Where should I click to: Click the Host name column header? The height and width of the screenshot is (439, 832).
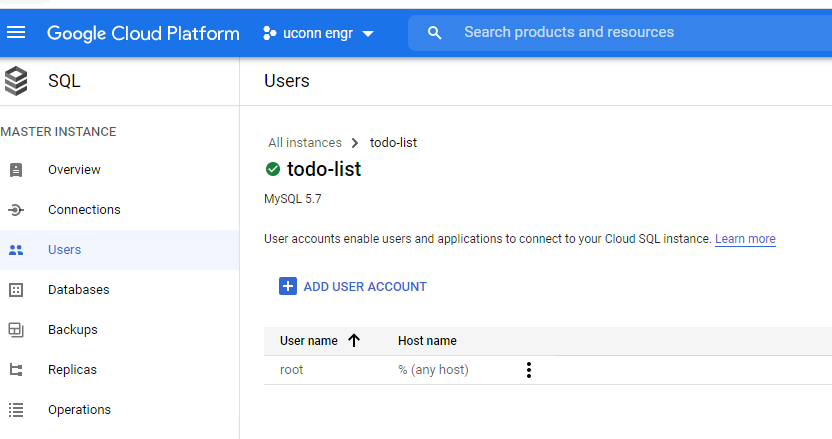click(x=427, y=341)
